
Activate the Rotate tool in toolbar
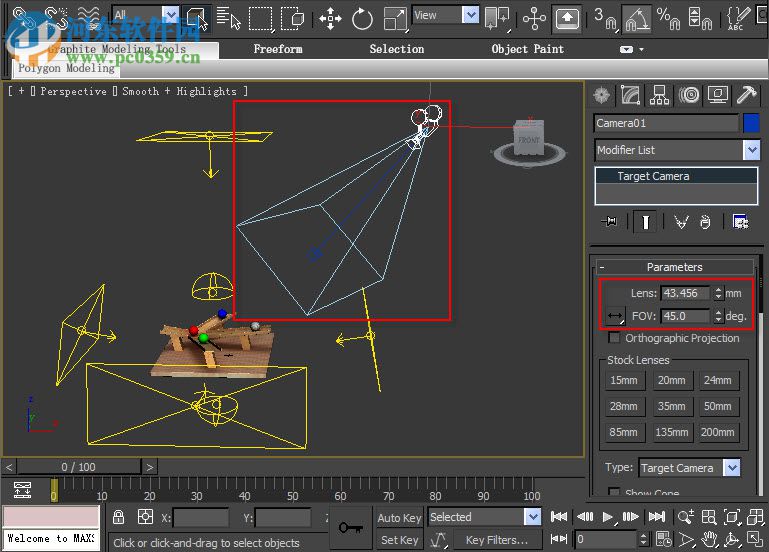pos(362,18)
